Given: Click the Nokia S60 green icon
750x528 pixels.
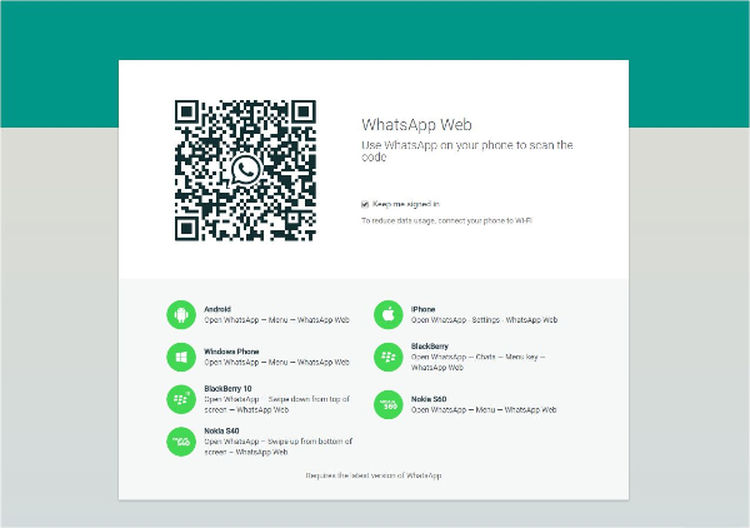Looking at the screenshot, I should coord(388,404).
